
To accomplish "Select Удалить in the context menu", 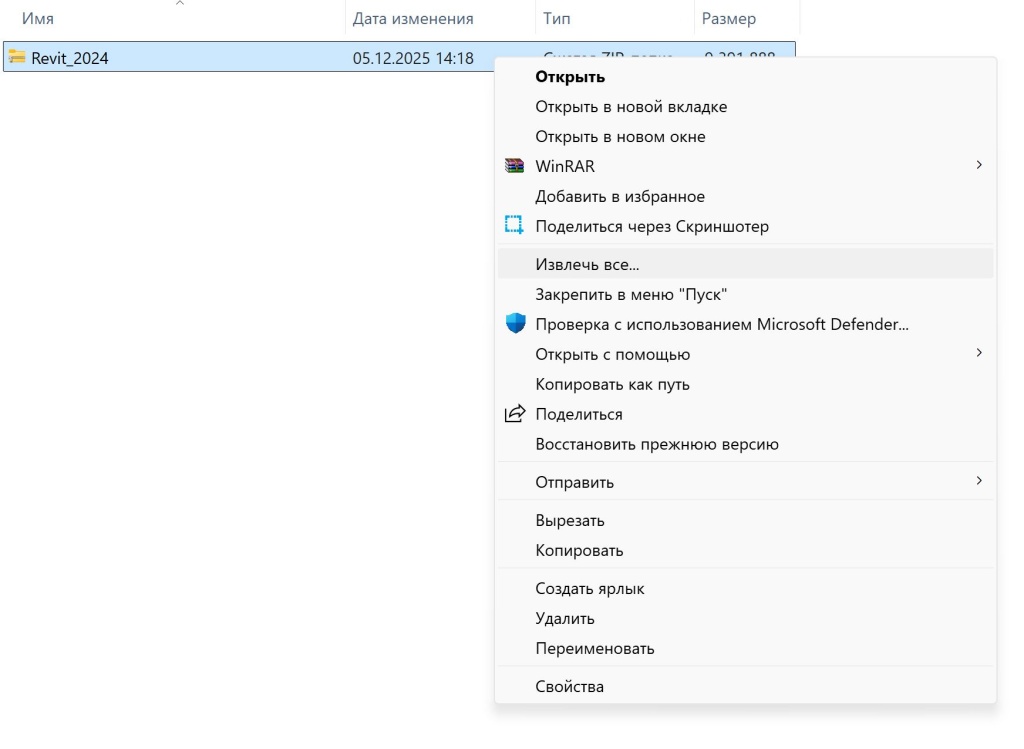I will [x=745, y=618].
